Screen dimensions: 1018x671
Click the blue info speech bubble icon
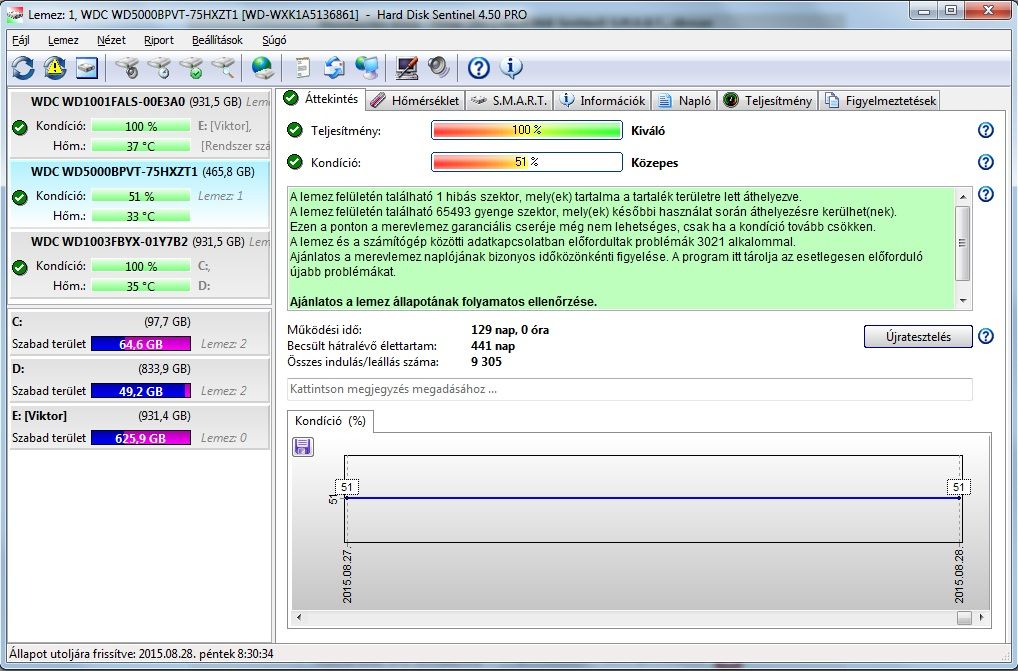[511, 67]
